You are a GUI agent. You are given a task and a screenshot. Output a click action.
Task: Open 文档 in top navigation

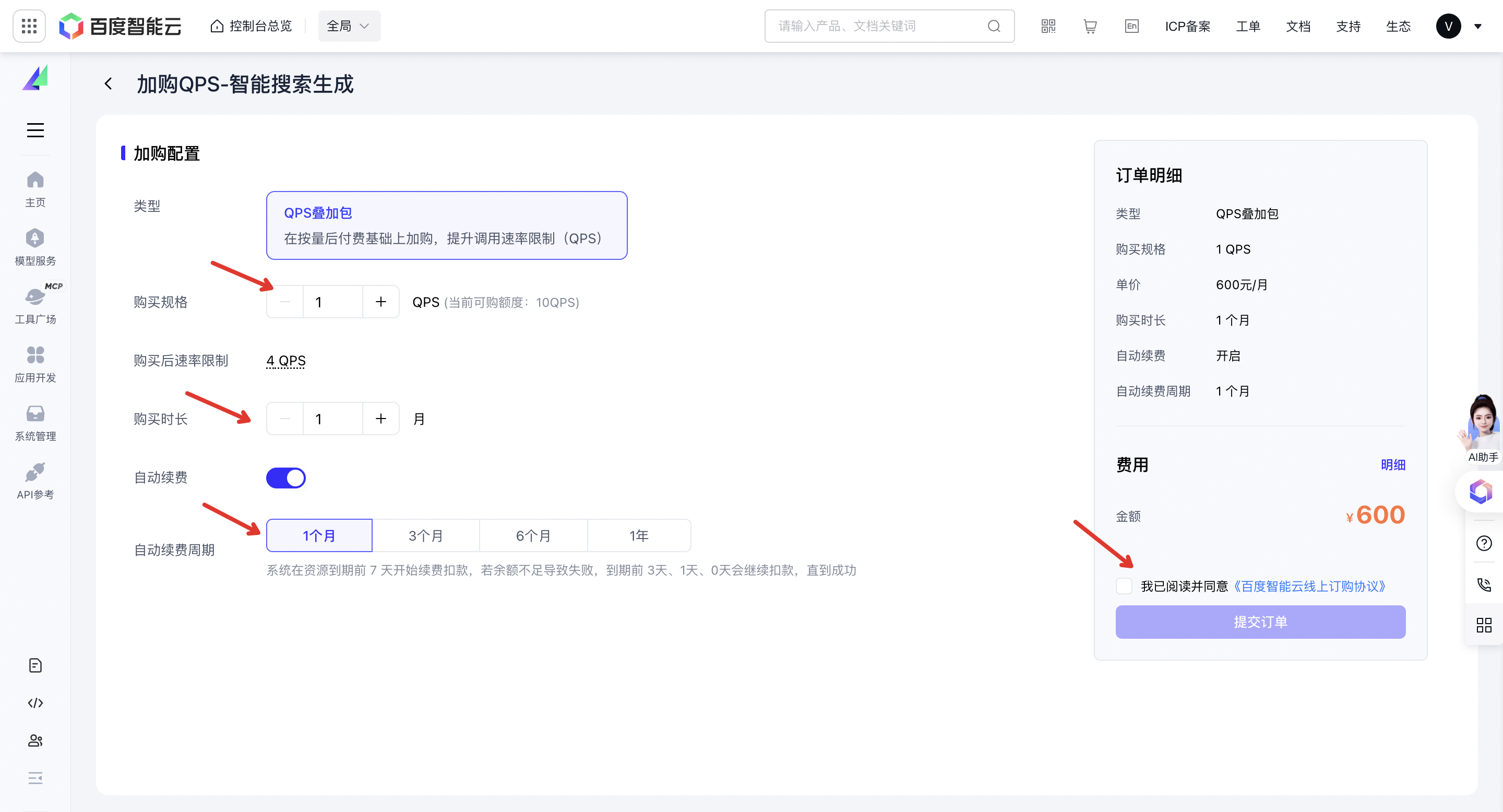tap(1297, 26)
